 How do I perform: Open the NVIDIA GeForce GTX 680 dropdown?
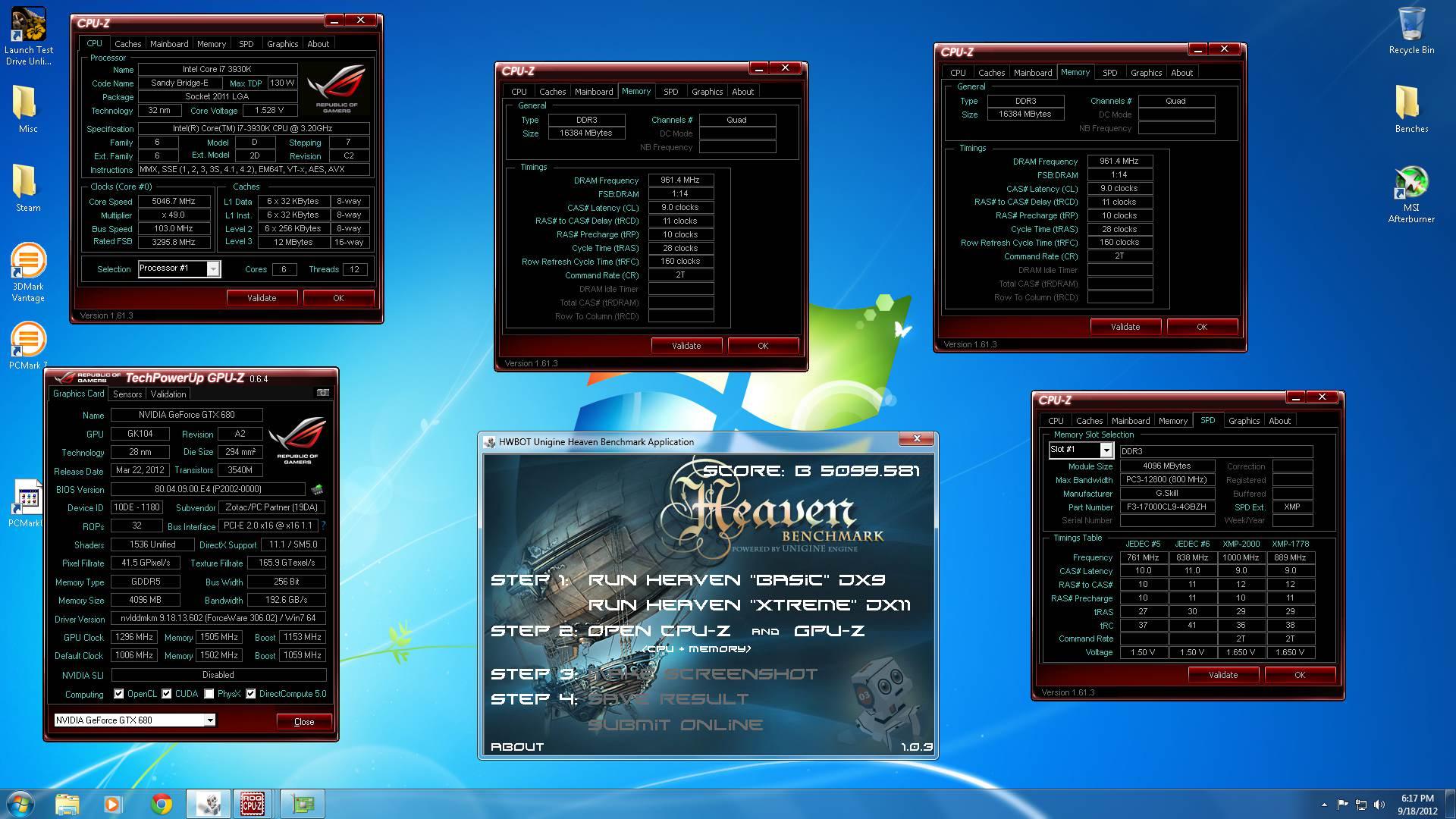click(209, 720)
